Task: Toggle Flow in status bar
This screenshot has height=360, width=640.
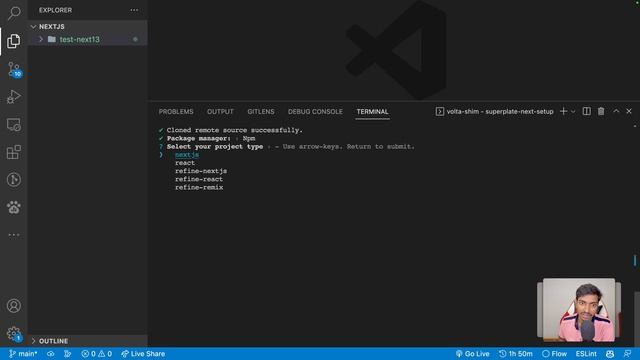Action: 554,354
